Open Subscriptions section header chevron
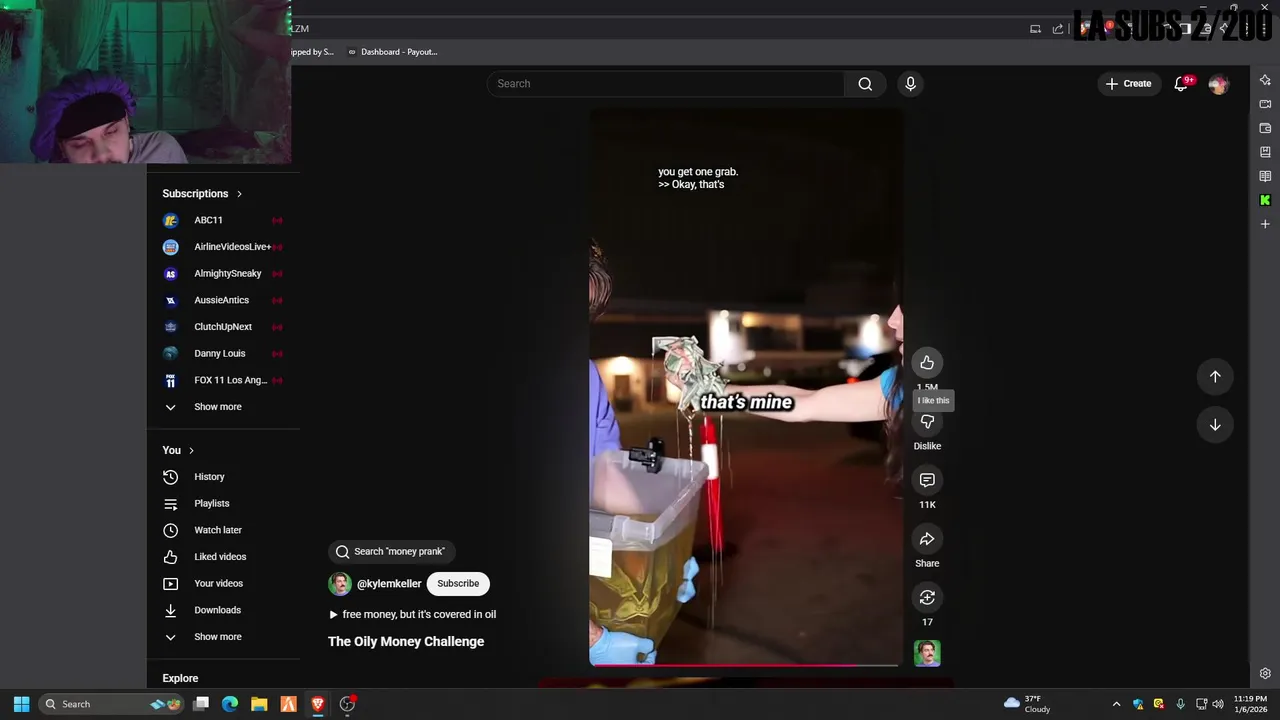This screenshot has width=1280, height=720. pos(239,194)
